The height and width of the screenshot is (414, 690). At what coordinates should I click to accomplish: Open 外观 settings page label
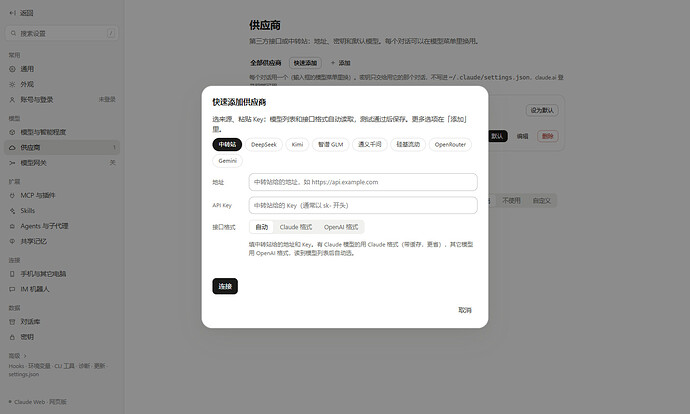click(x=27, y=84)
